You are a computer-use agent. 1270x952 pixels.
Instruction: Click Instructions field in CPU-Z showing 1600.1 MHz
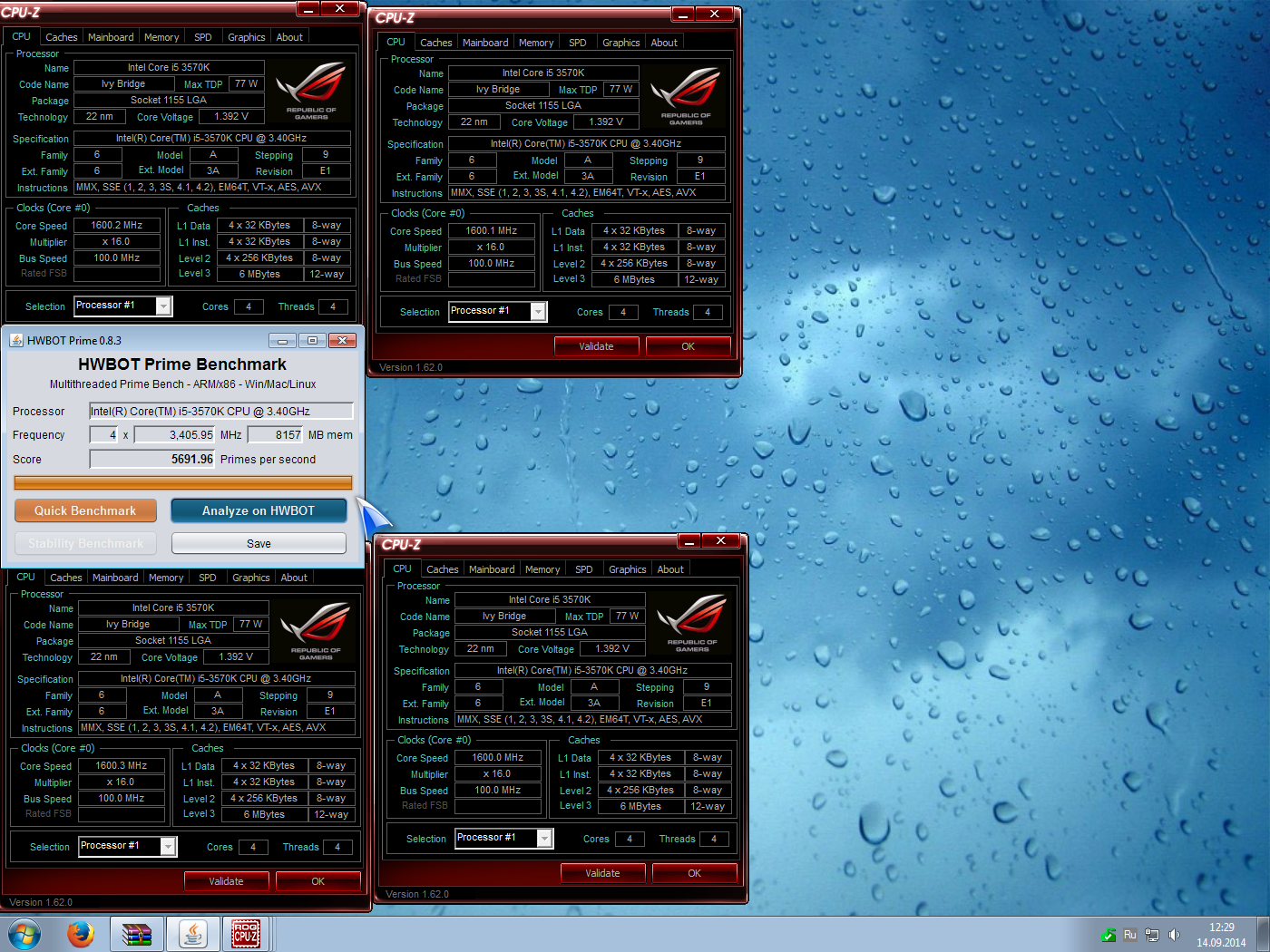click(587, 192)
